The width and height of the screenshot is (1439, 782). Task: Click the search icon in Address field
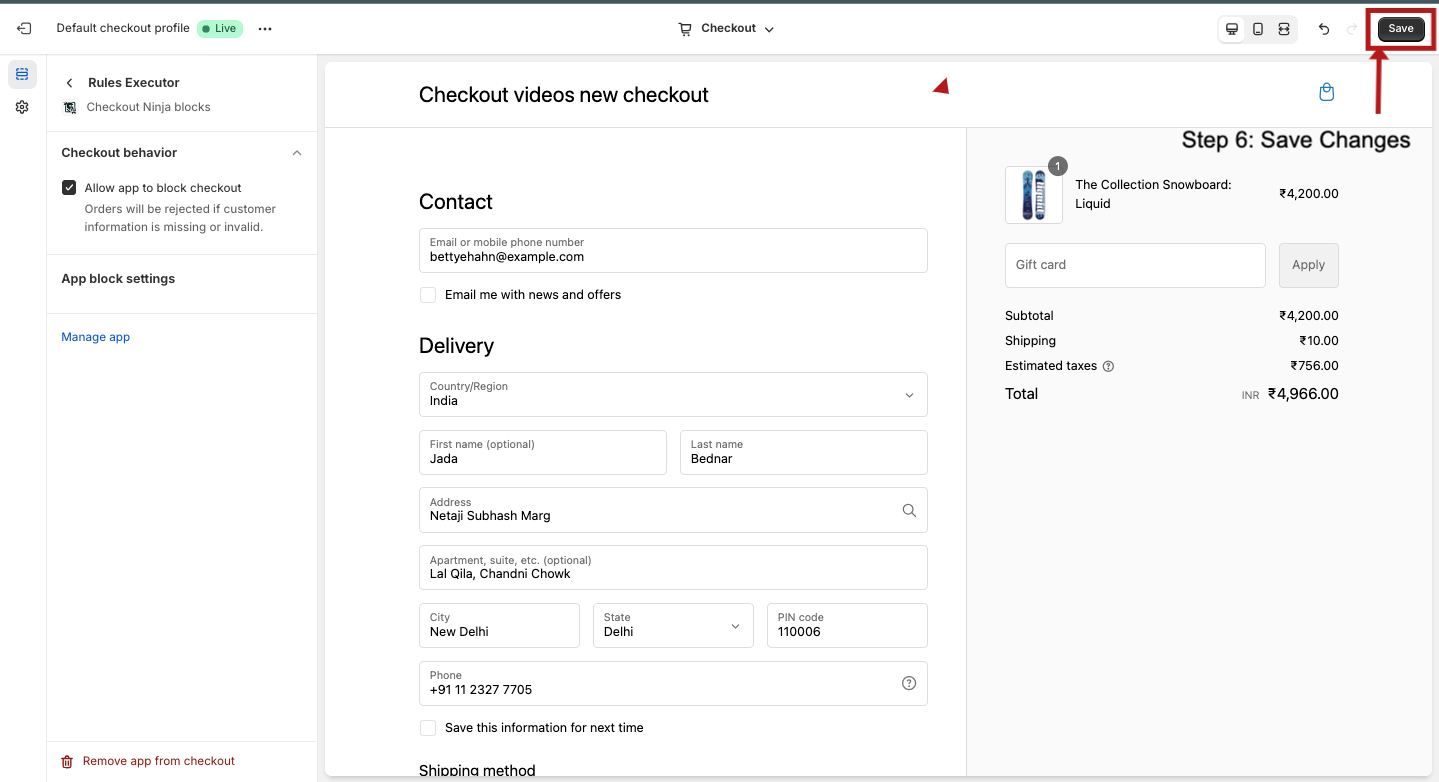click(909, 510)
